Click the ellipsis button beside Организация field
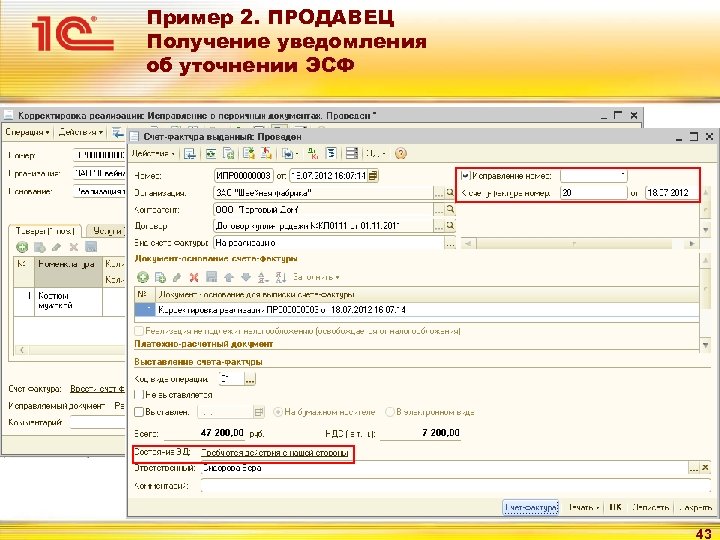The height and width of the screenshot is (540, 720). pyautogui.click(x=439, y=193)
